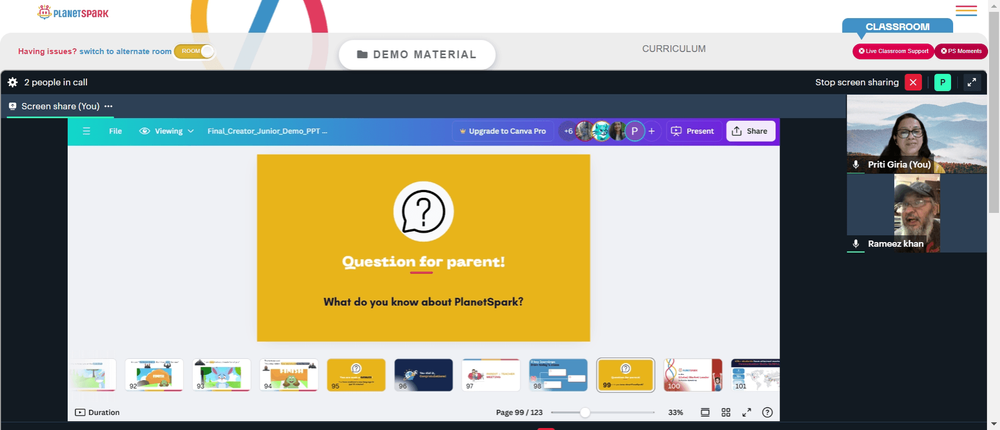Click switch to alternate room link

click(126, 52)
